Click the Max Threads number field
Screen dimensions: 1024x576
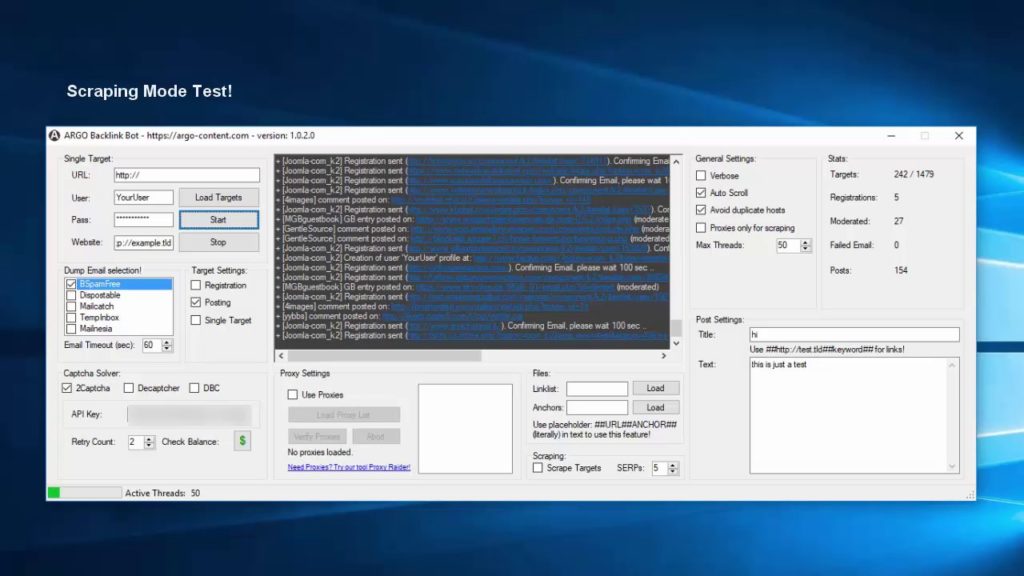tap(788, 245)
